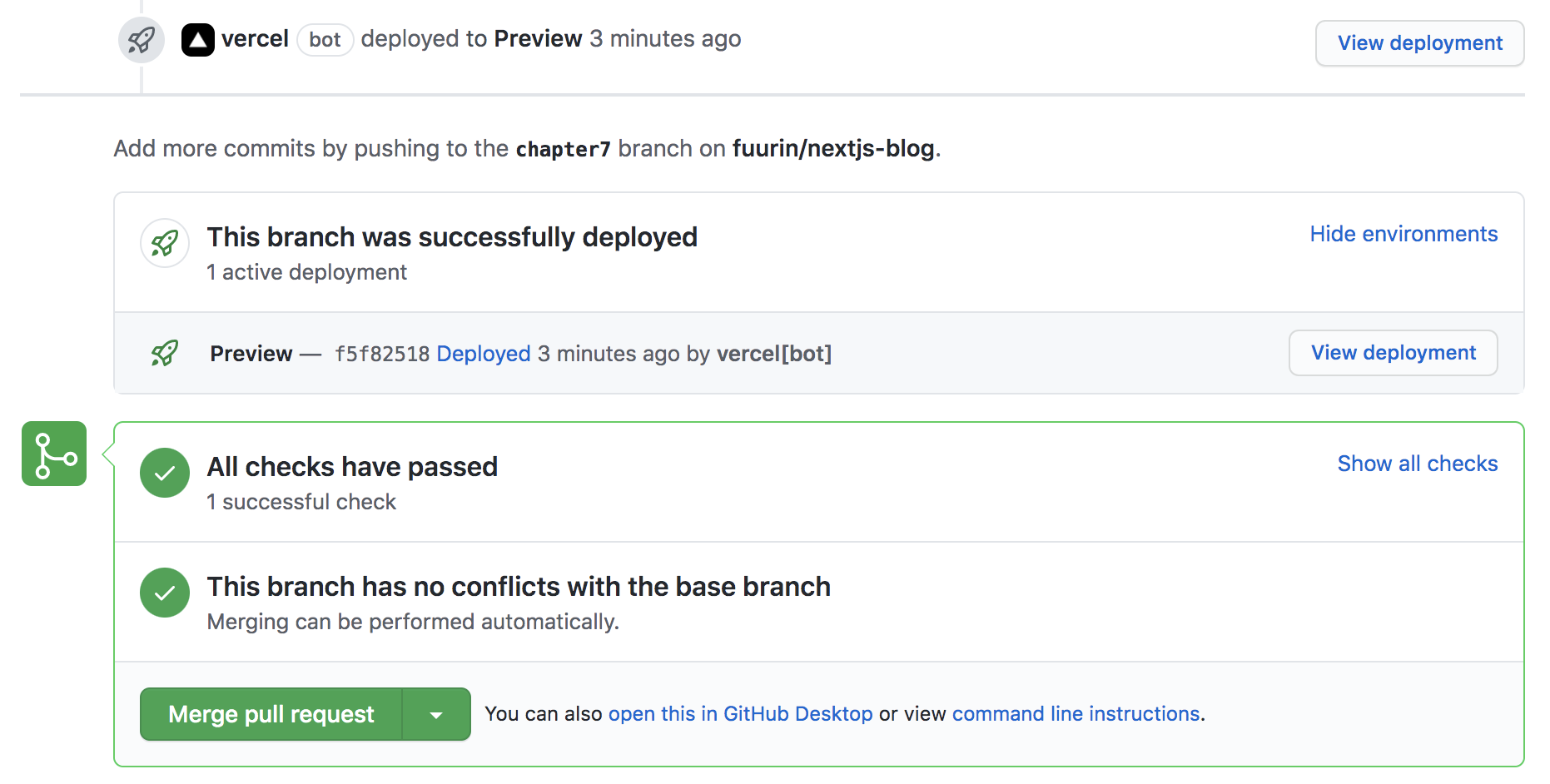Click the rocket icon beside successfully deployed
This screenshot has width=1550, height=784.
[x=165, y=243]
